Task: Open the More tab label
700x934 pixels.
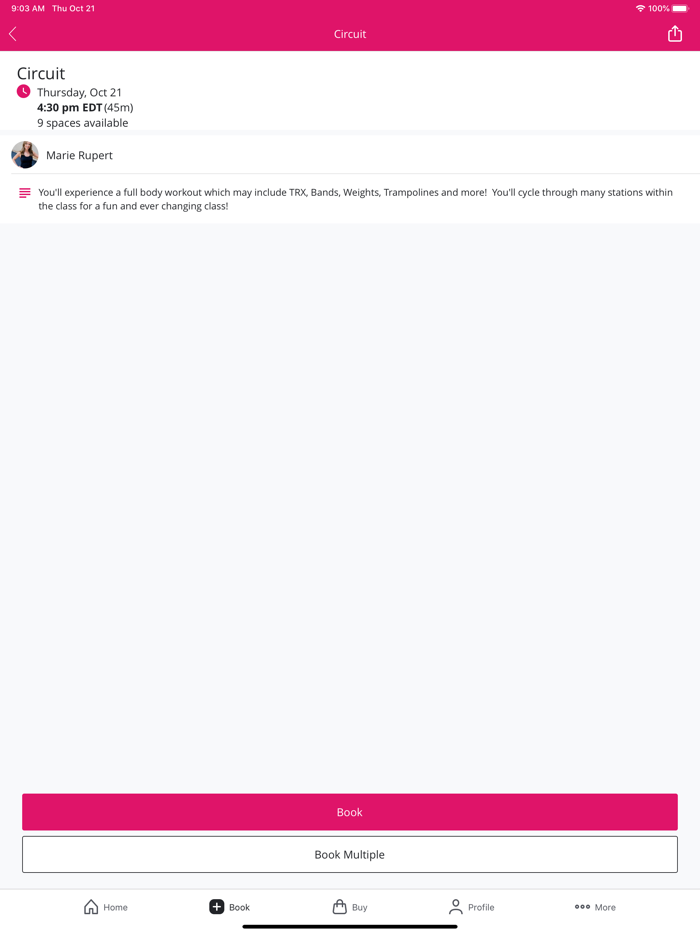Action: 605,907
